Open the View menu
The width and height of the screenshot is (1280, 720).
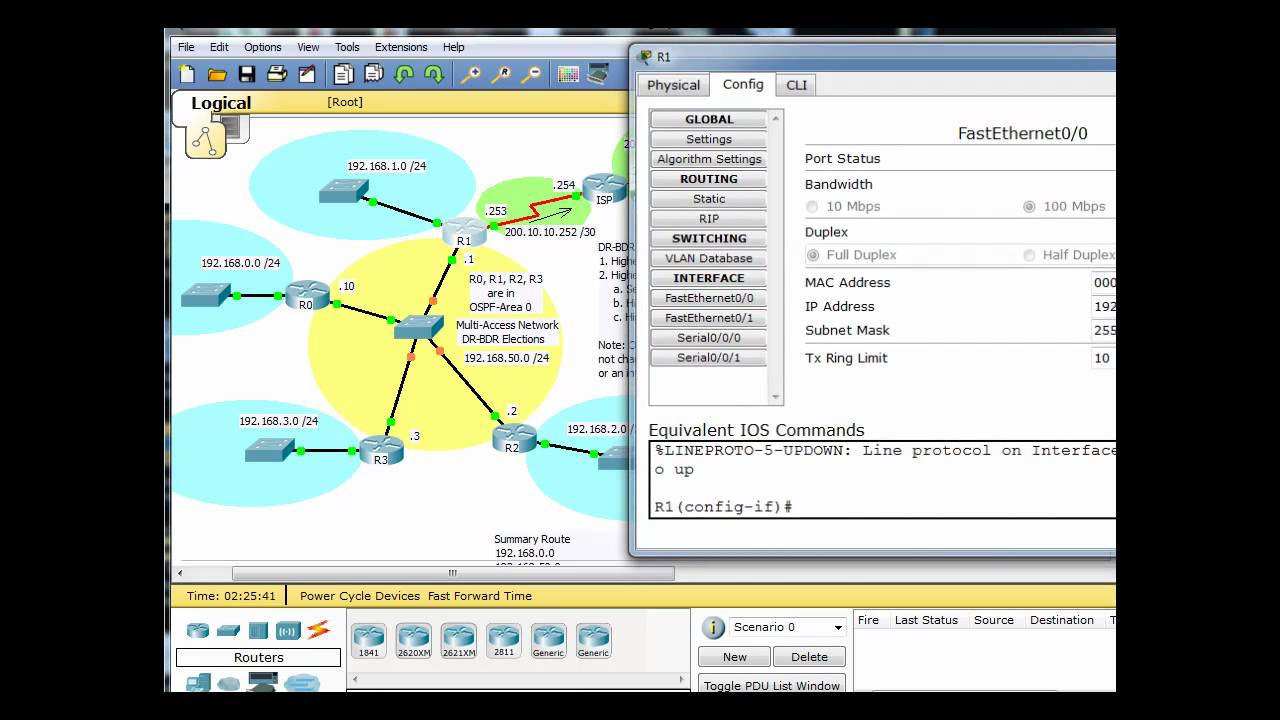[308, 47]
